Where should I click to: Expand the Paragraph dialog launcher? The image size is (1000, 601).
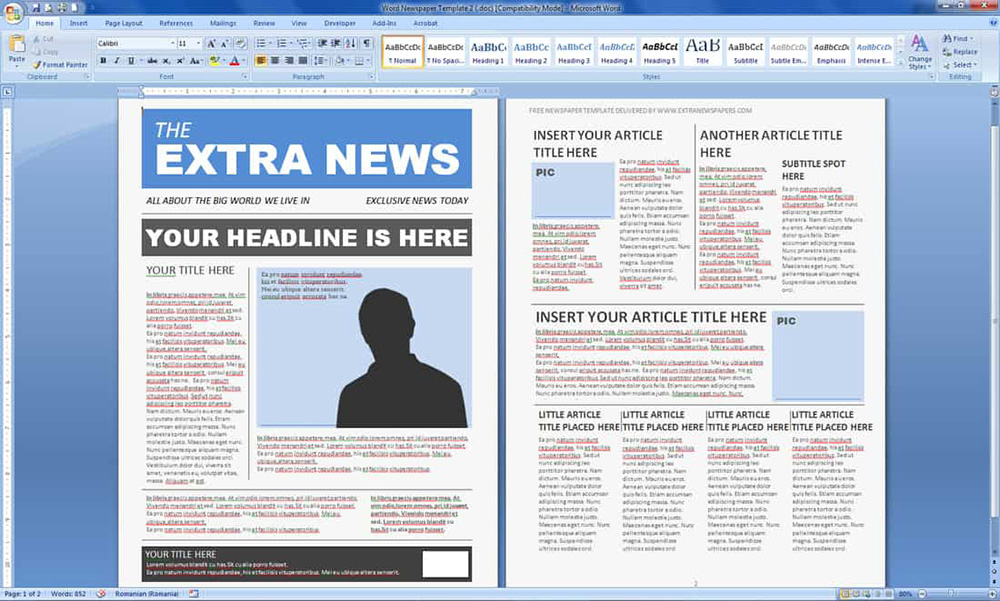[x=372, y=77]
